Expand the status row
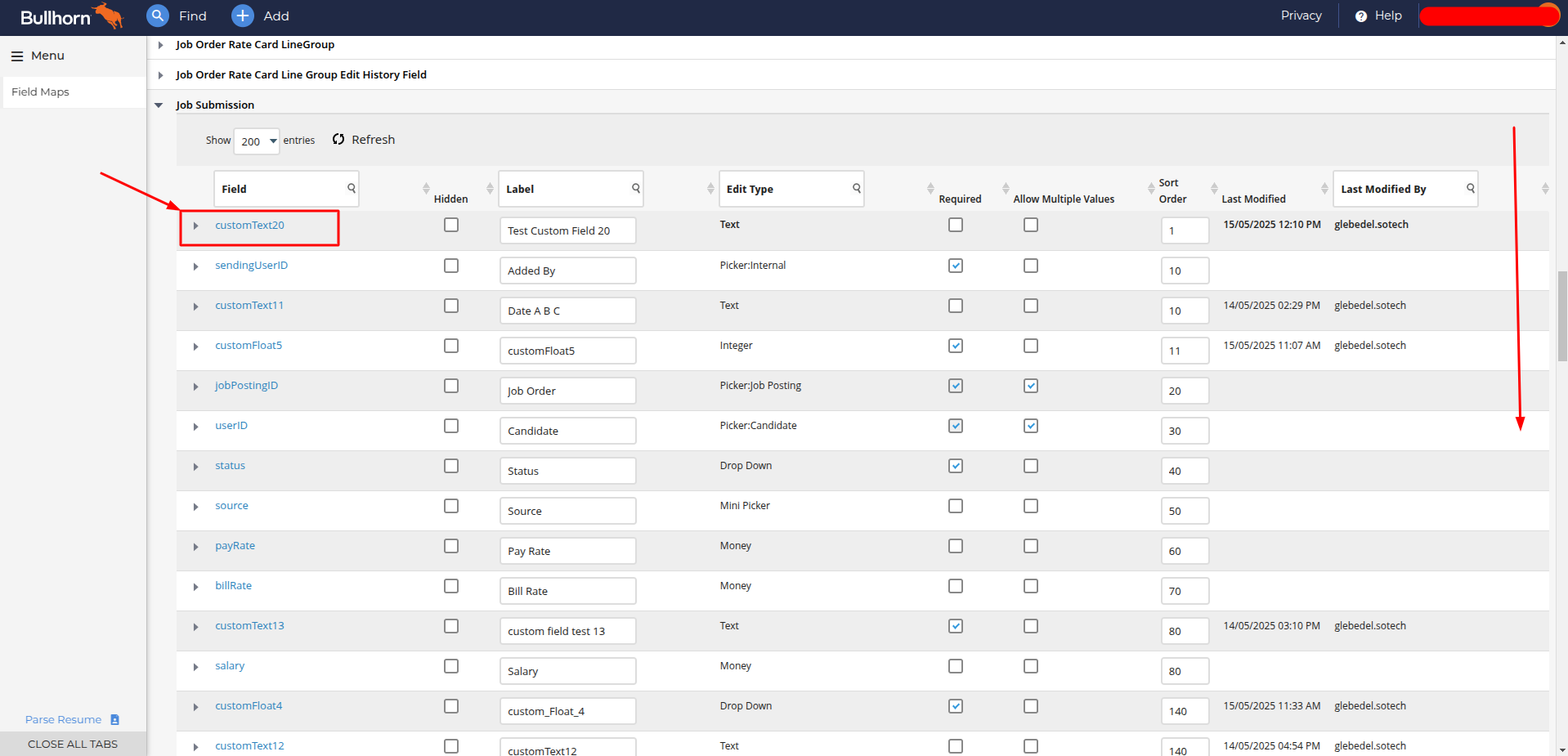Image resolution: width=1568 pixels, height=756 pixels. pos(195,467)
